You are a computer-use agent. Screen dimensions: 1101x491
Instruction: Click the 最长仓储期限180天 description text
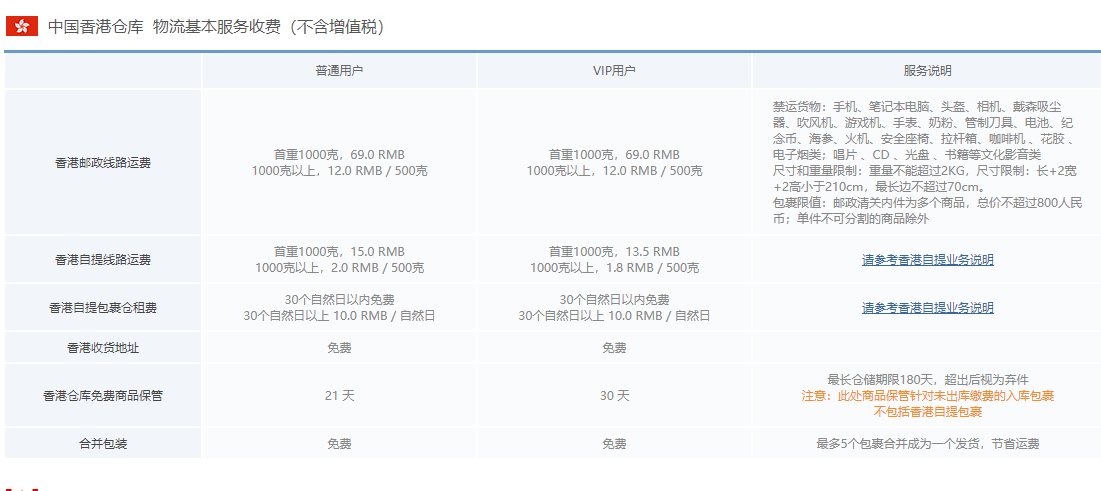tap(928, 380)
